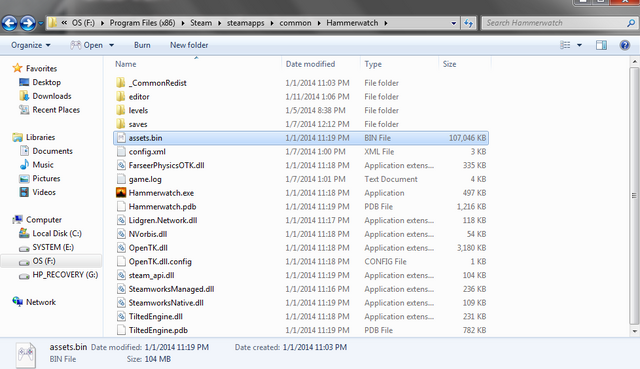Select the OpenTK.dll icon
This screenshot has height=369, width=640.
[121, 248]
